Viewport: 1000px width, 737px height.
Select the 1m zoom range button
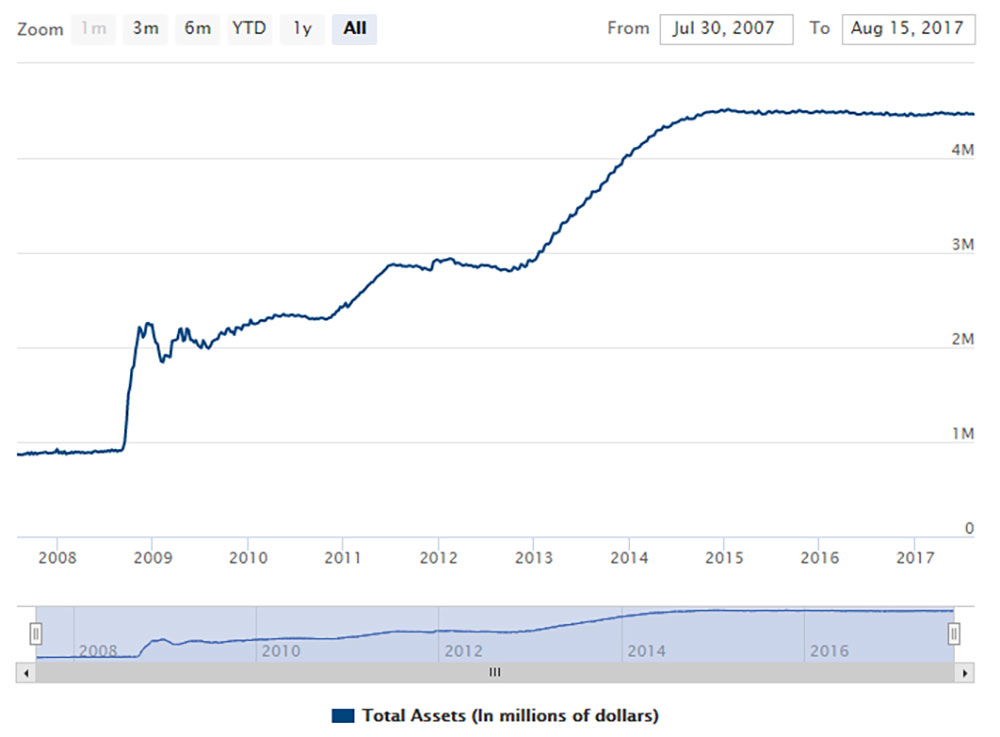pyautogui.click(x=93, y=29)
